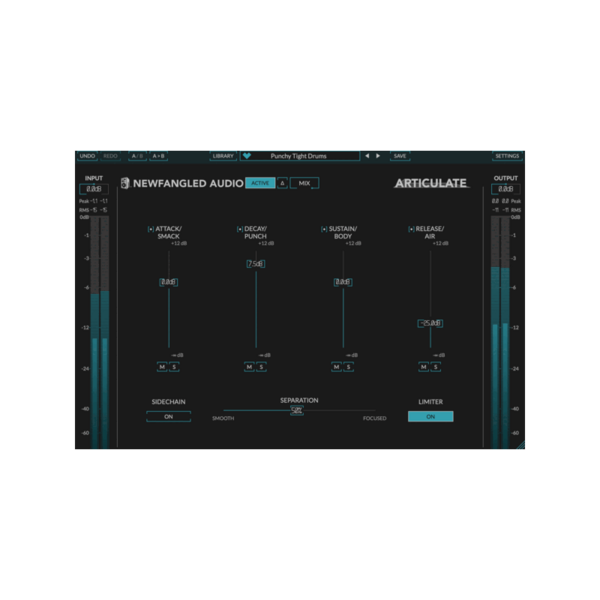The height and width of the screenshot is (600, 600).
Task: Toggle A/B comparison
Action: [137, 156]
